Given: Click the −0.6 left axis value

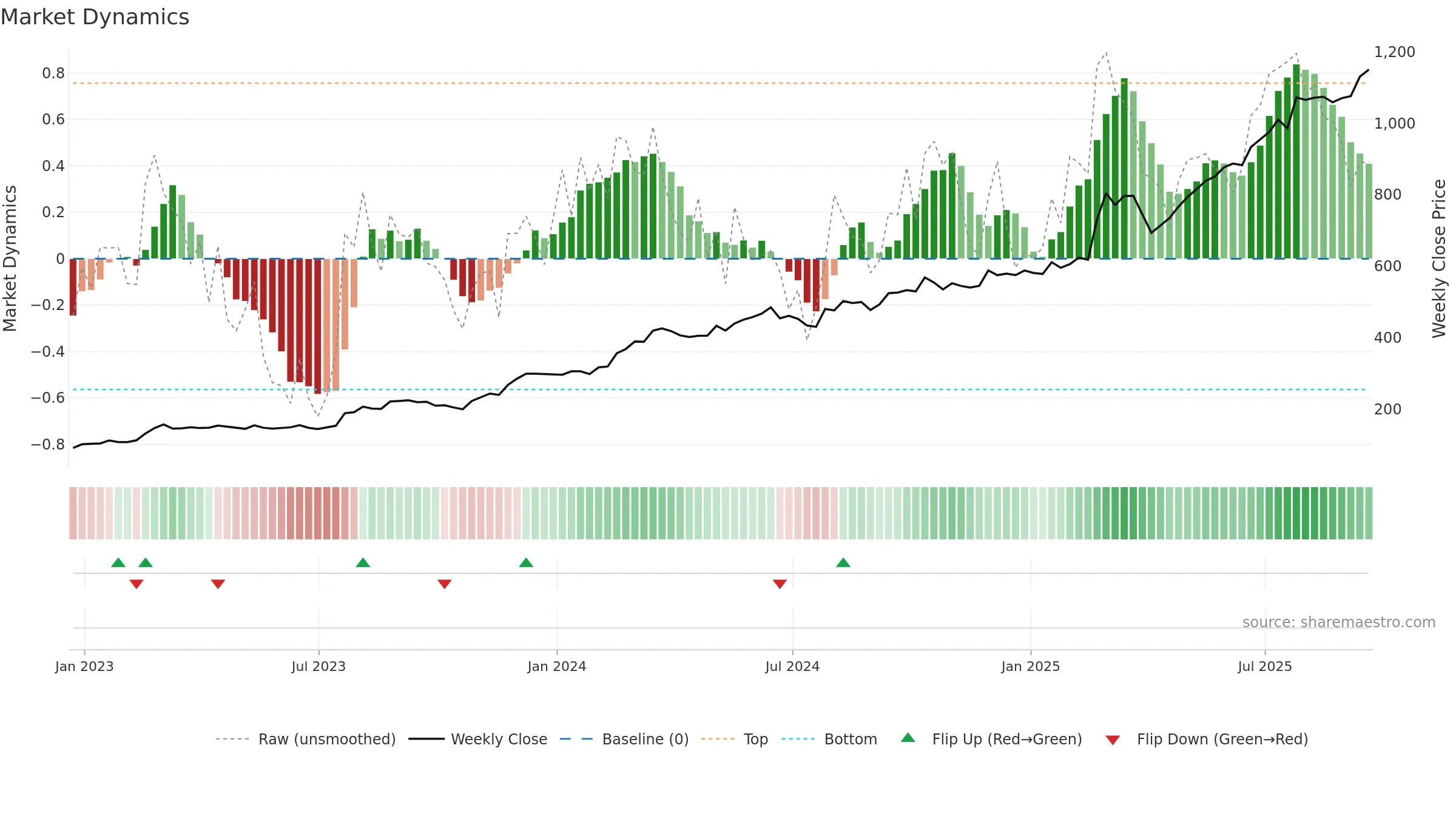Looking at the screenshot, I should [48, 398].
